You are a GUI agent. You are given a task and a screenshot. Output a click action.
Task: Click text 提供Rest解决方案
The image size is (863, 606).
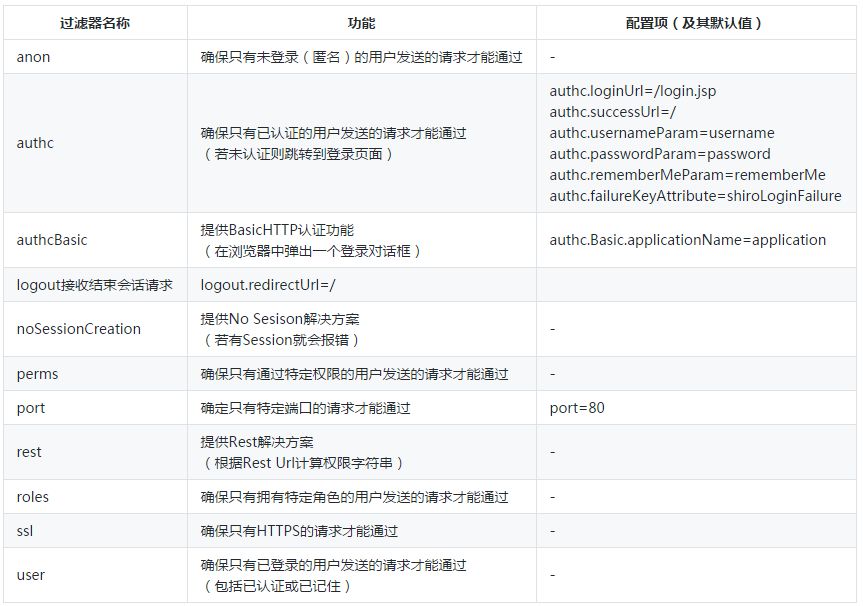pos(257,442)
